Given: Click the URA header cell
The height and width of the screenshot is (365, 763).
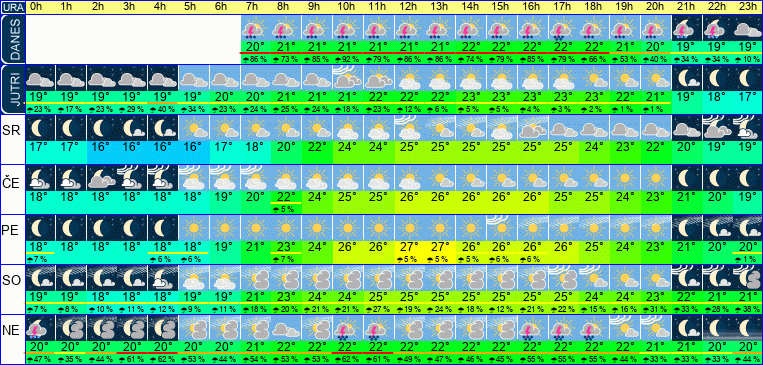Looking at the screenshot, I should 12,7.
